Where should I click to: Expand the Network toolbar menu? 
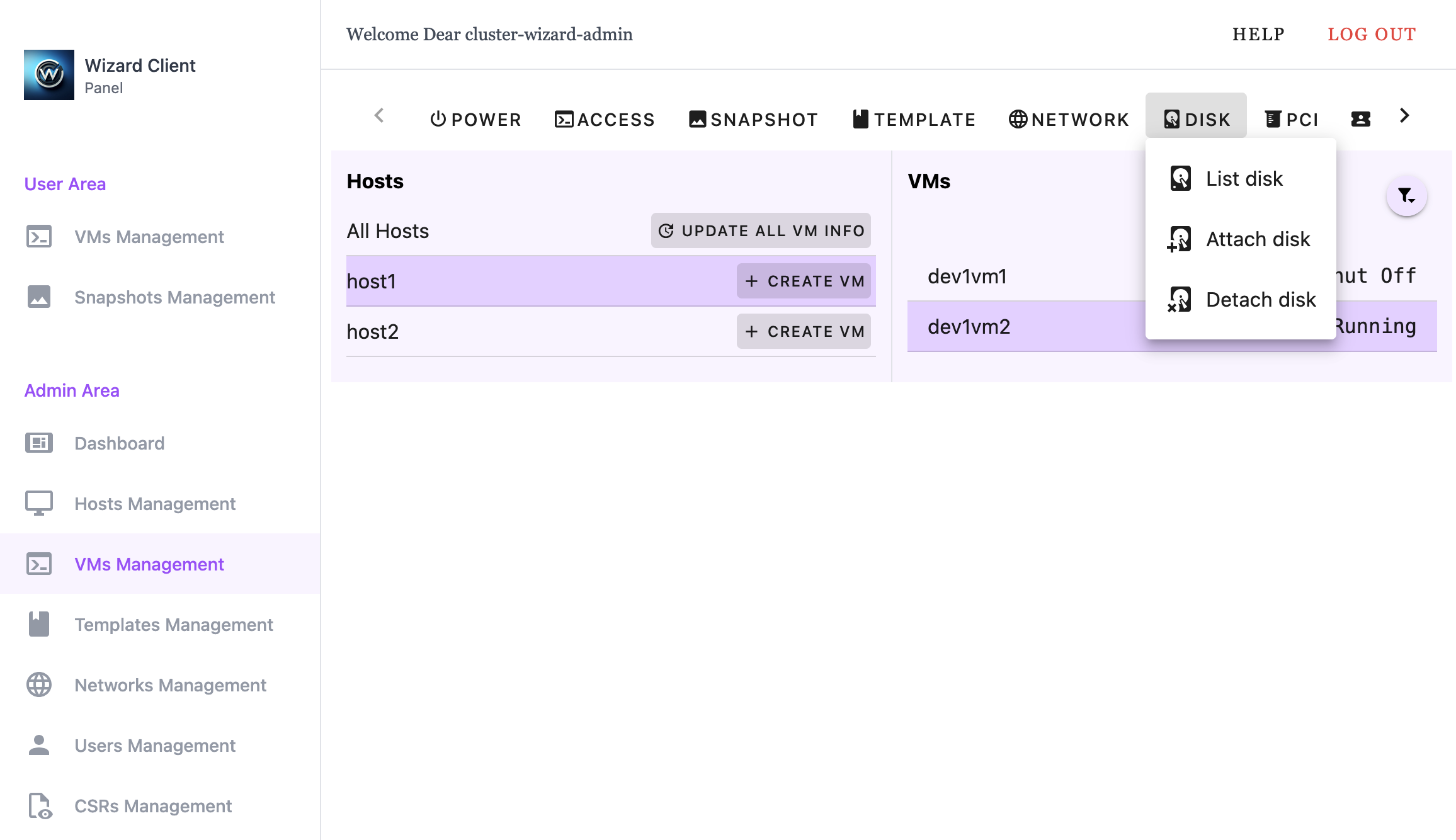pos(1069,119)
